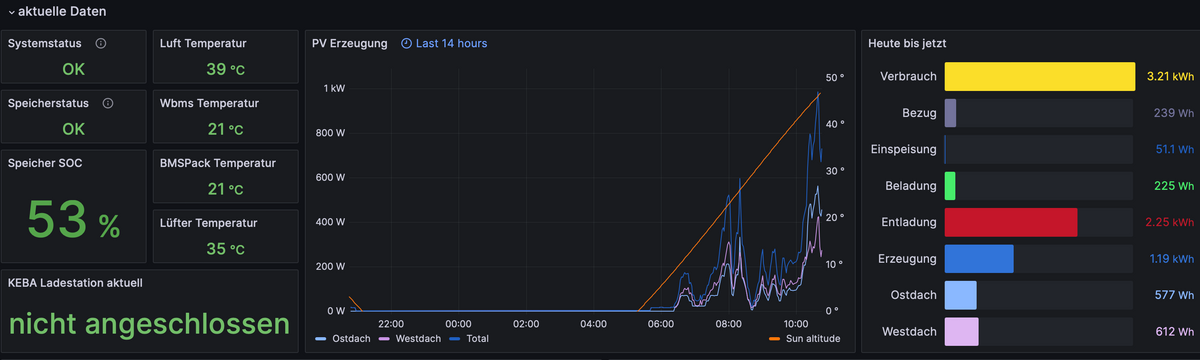Click the green Beladung bar
1200x360 pixels.
pyautogui.click(x=951, y=186)
